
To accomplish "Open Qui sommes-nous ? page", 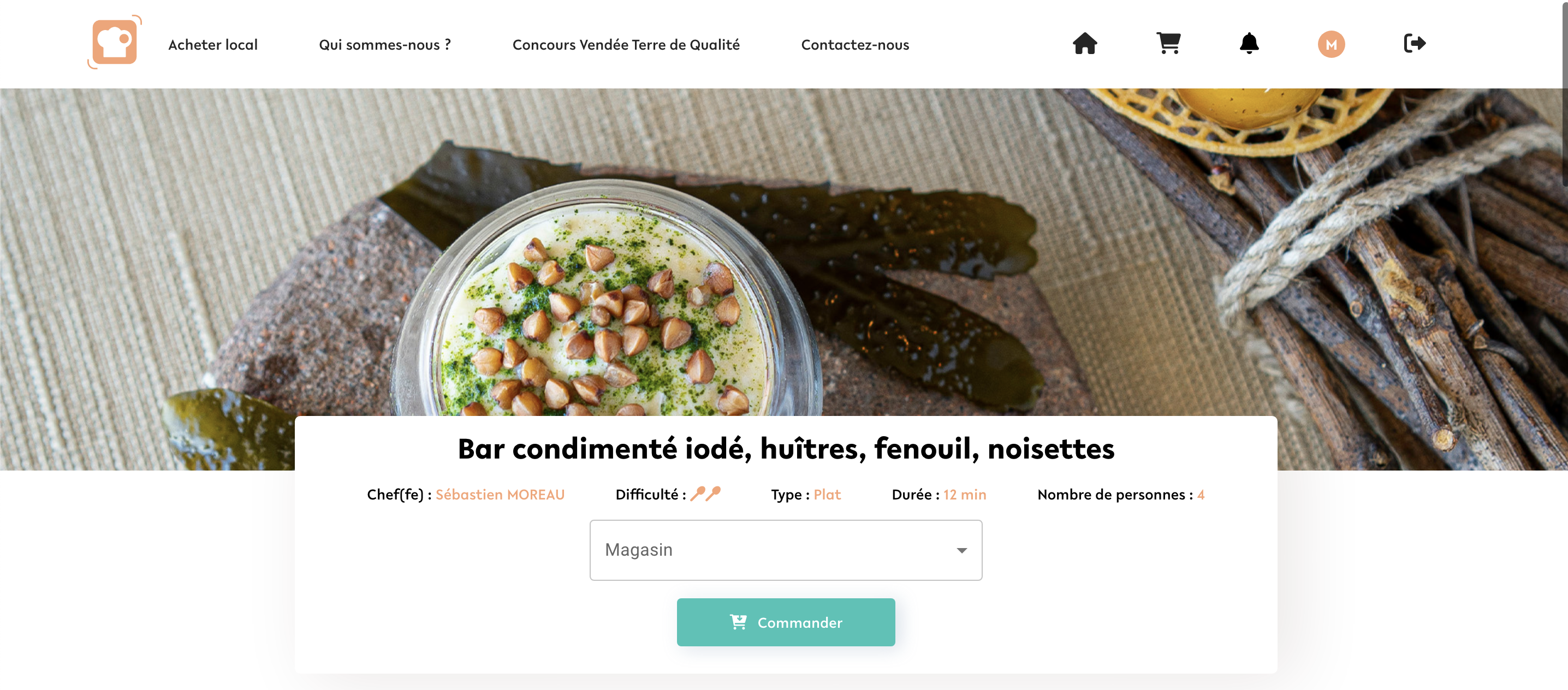I will [x=385, y=45].
